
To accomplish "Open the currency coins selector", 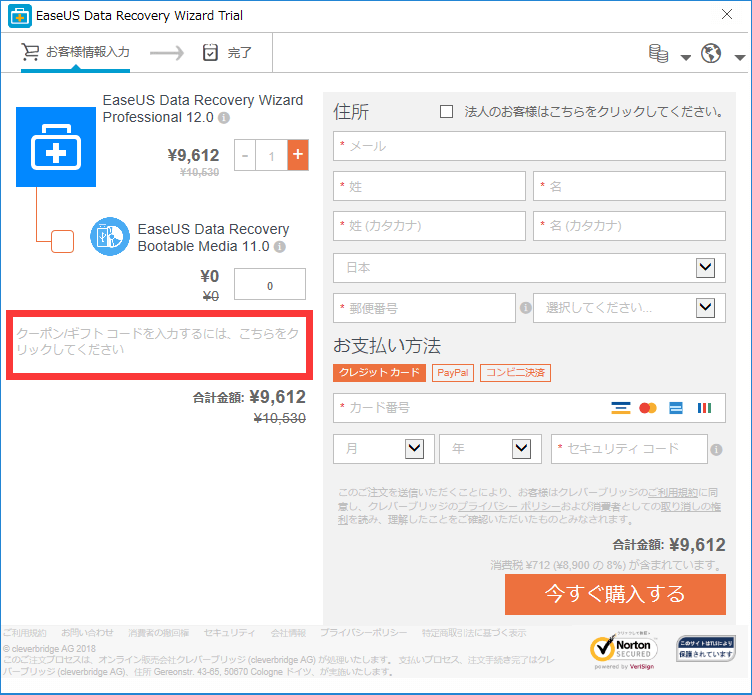I will click(x=658, y=53).
